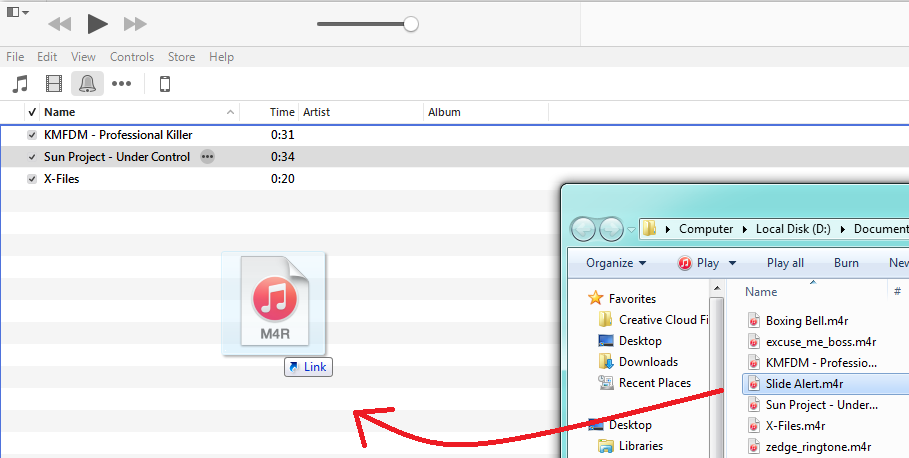
Task: Go forward in the Explorer window
Action: (610, 229)
